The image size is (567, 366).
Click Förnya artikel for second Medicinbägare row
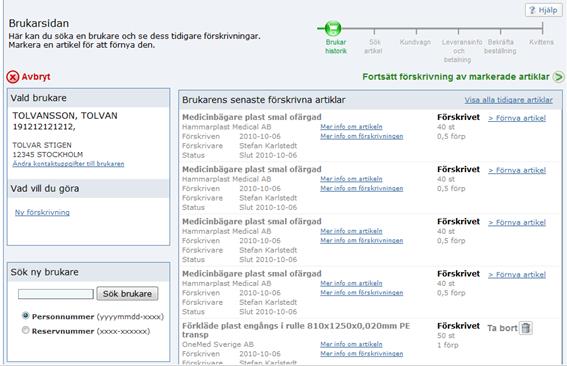click(x=517, y=170)
